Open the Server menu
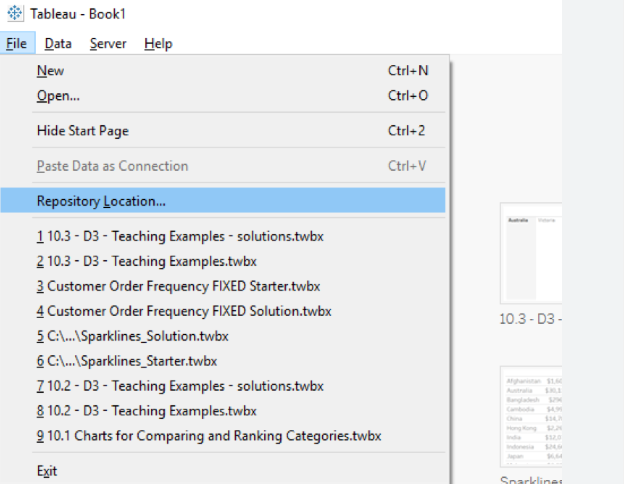 (x=108, y=43)
